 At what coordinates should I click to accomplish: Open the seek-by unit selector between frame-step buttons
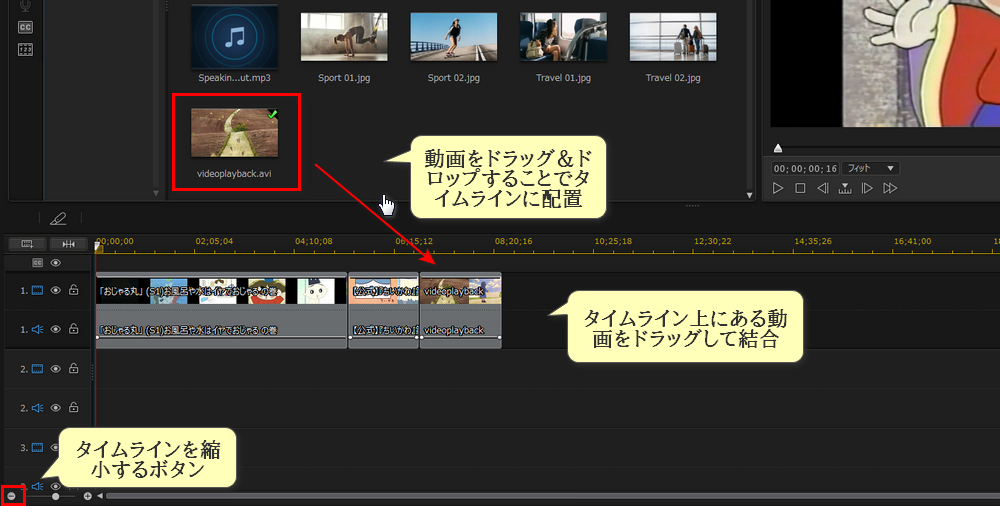coord(845,188)
